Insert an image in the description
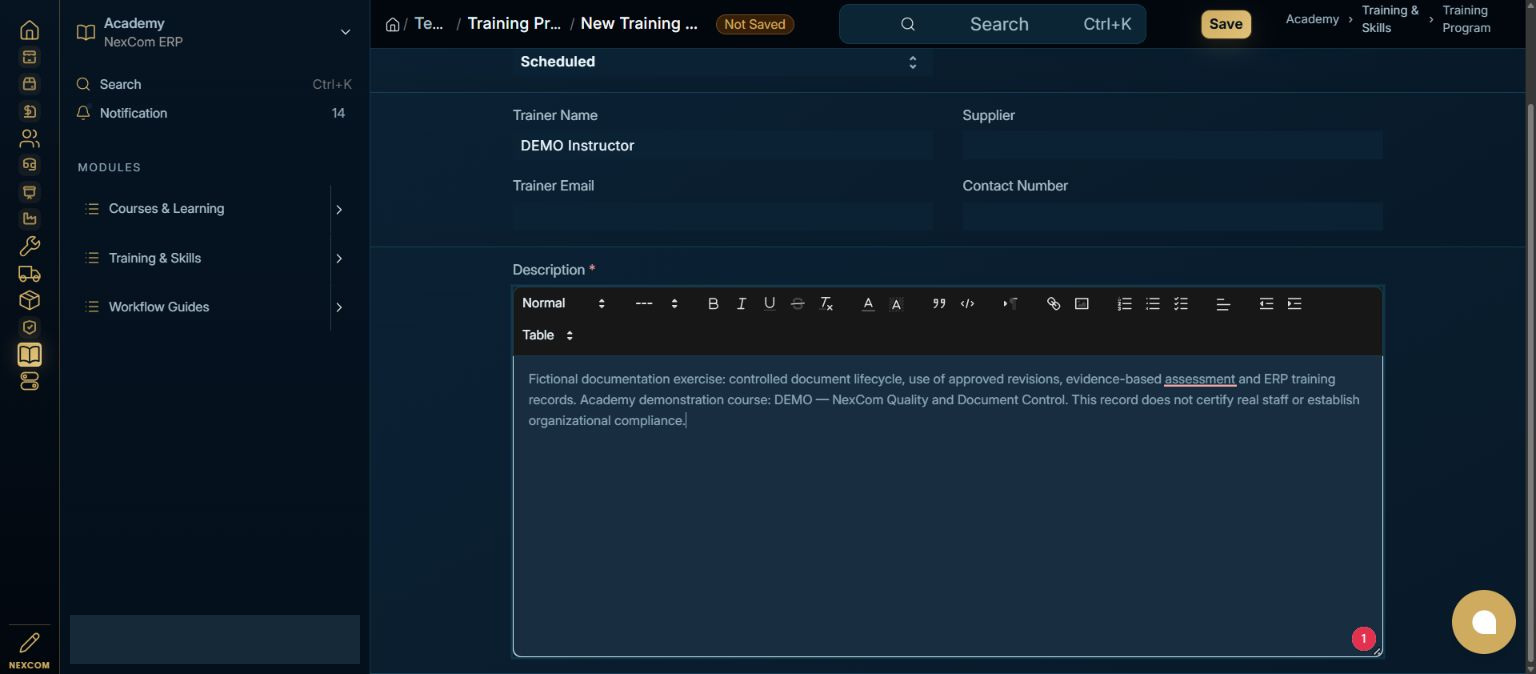The height and width of the screenshot is (674, 1536). [1081, 304]
